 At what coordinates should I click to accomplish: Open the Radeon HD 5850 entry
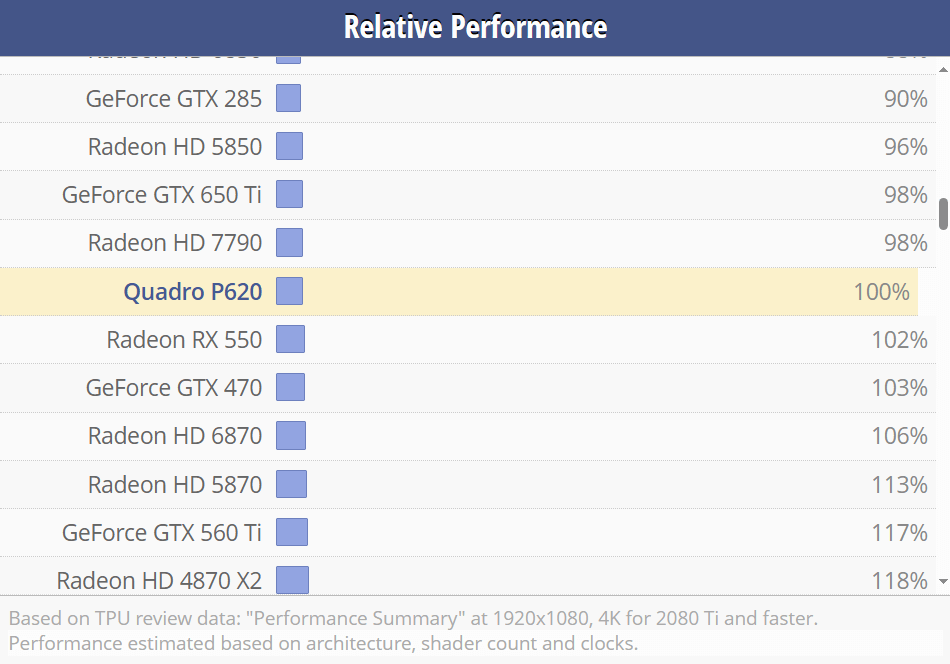click(x=175, y=147)
